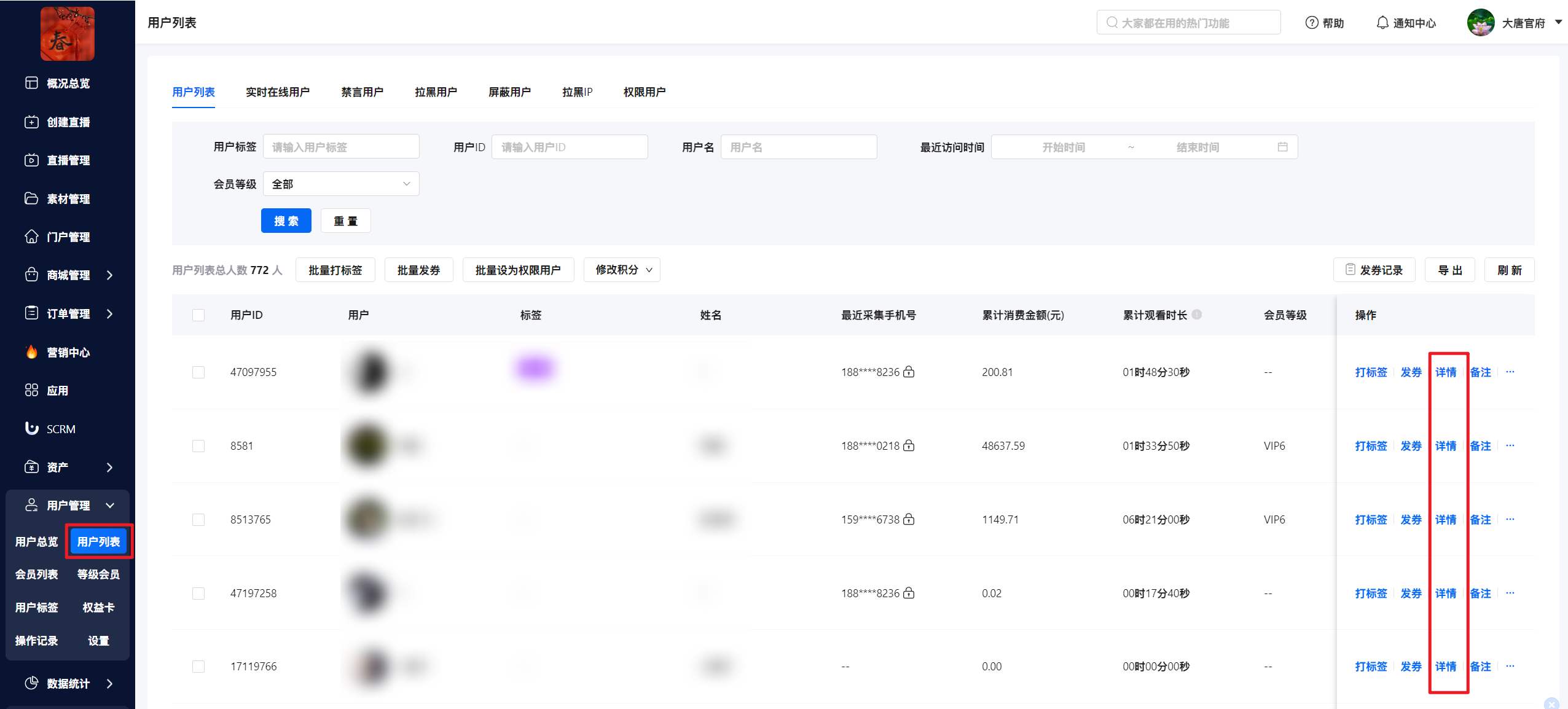
Task: Click the calendar icon in date range
Action: tap(1282, 147)
